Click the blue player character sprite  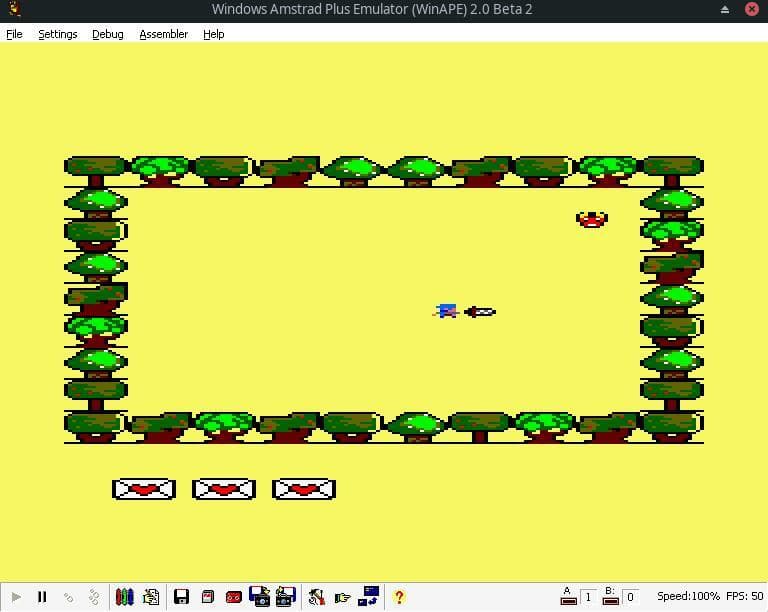click(446, 311)
